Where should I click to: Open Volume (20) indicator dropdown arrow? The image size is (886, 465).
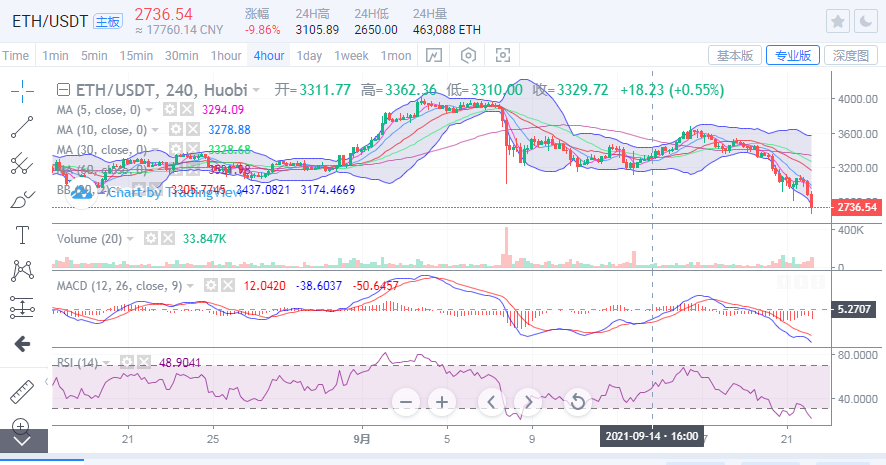click(131, 239)
